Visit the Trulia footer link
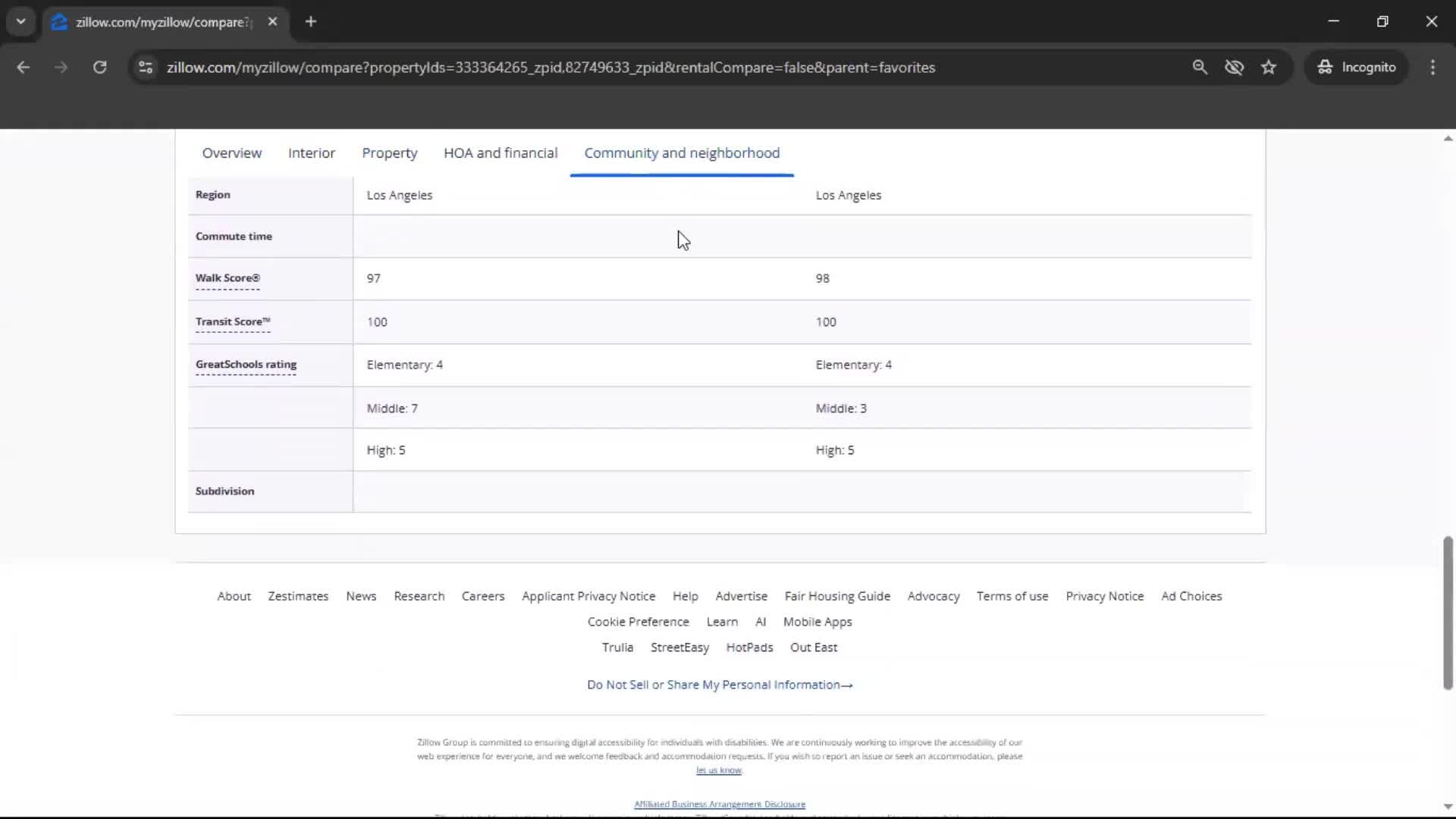This screenshot has width=1456, height=819. 617,647
